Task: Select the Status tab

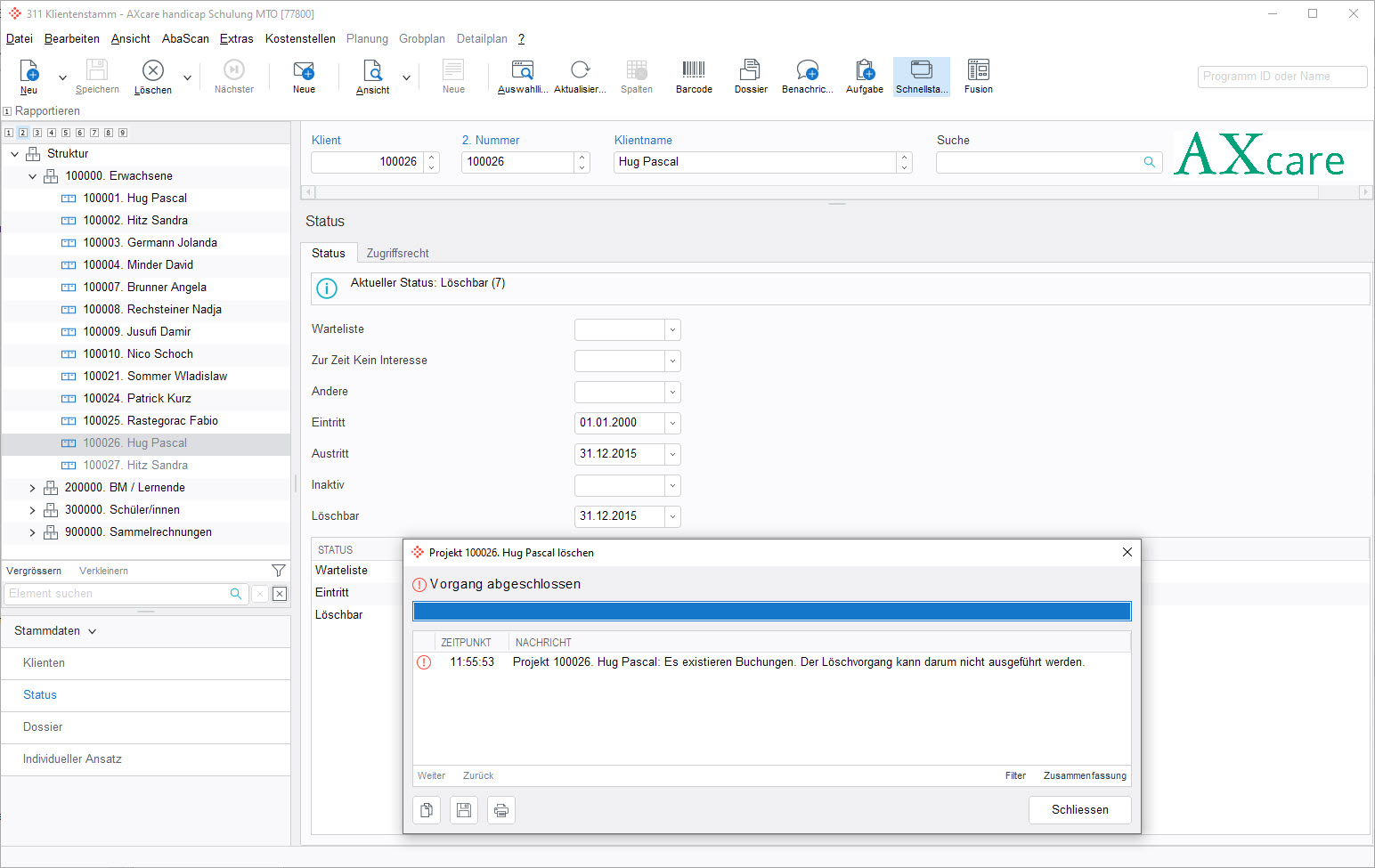Action: (x=329, y=253)
